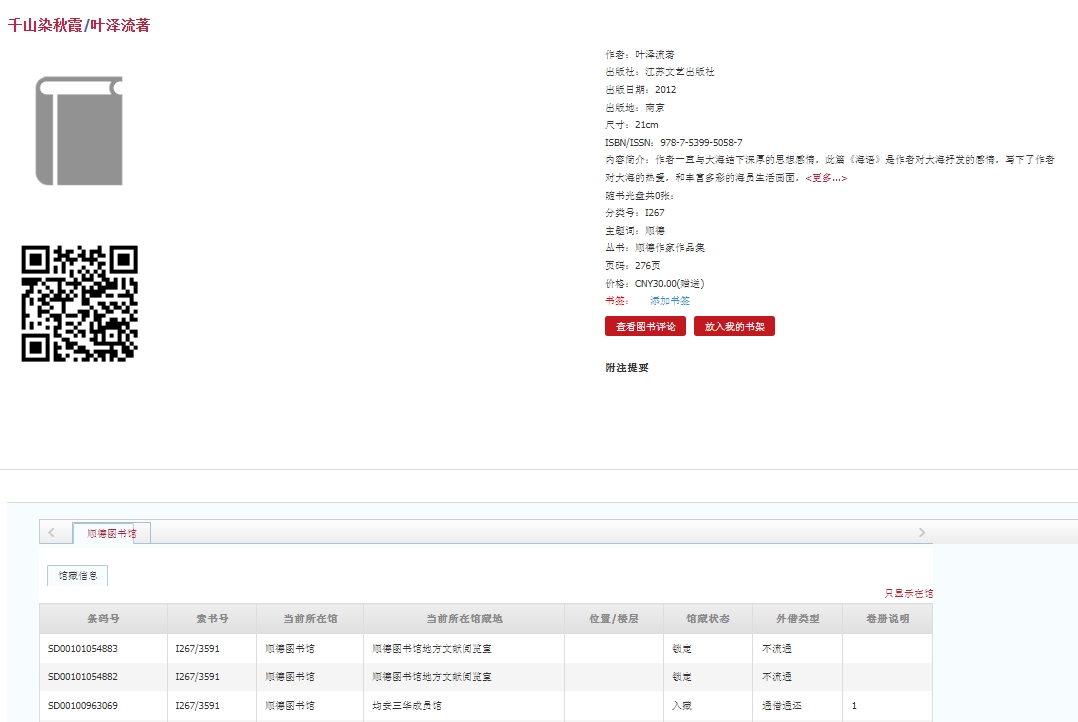Click volume note 1 in row SD00100963069

854,705
